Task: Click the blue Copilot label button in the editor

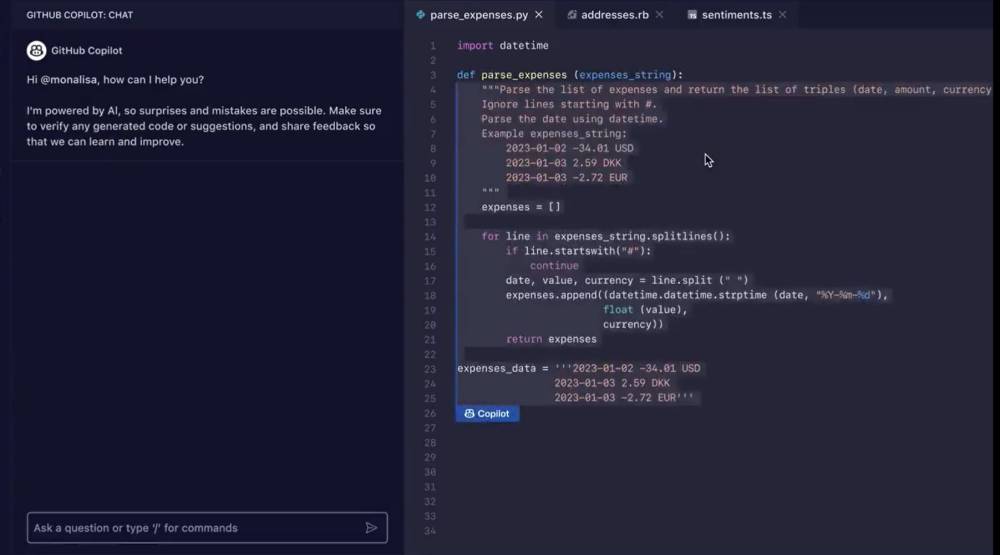Action: coord(487,414)
